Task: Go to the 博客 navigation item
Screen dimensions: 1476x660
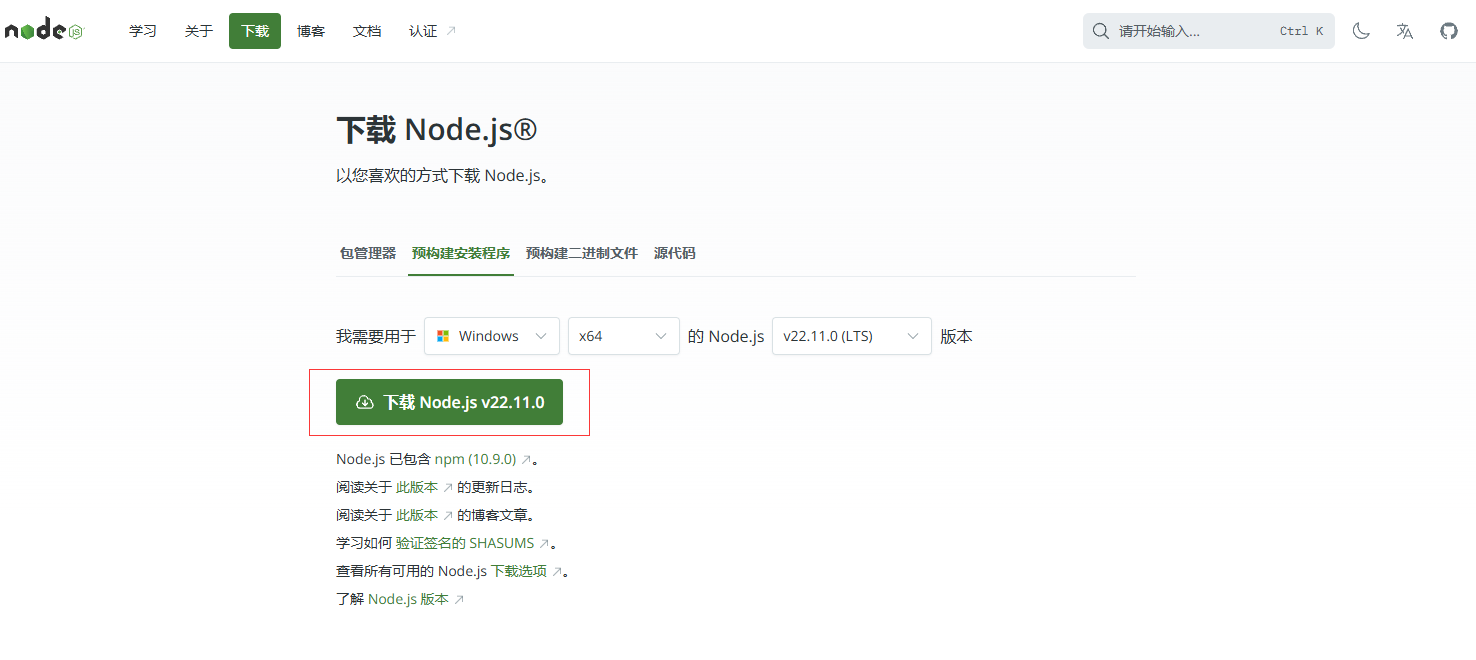Action: (x=311, y=31)
